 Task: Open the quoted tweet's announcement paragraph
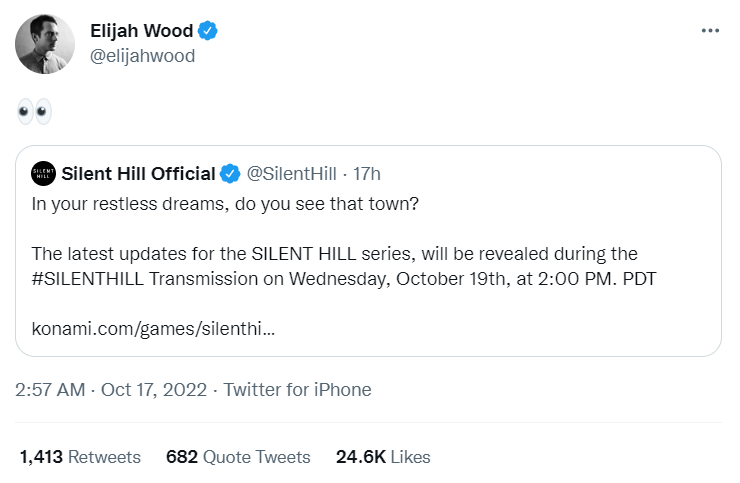(x=344, y=266)
